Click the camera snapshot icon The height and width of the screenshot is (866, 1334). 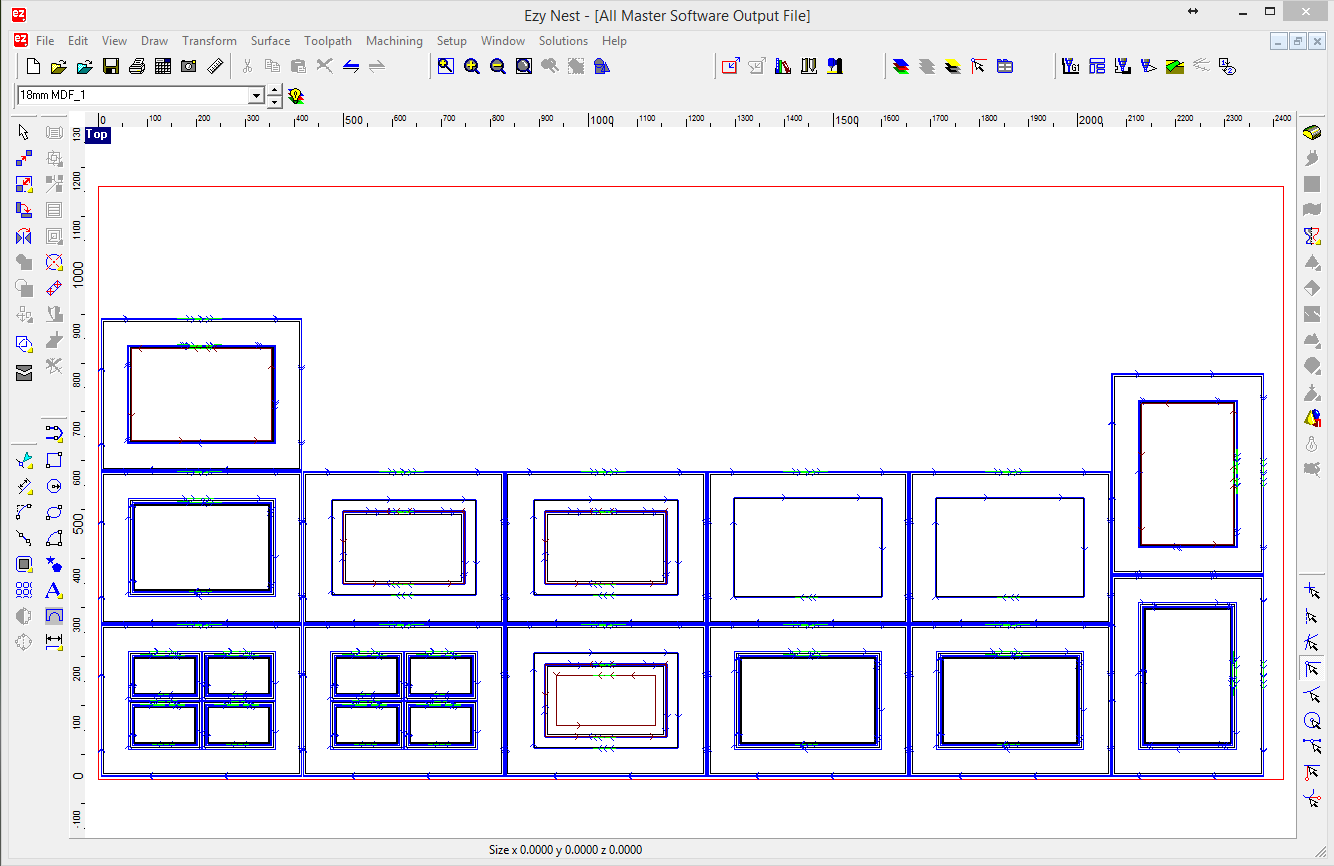(189, 67)
